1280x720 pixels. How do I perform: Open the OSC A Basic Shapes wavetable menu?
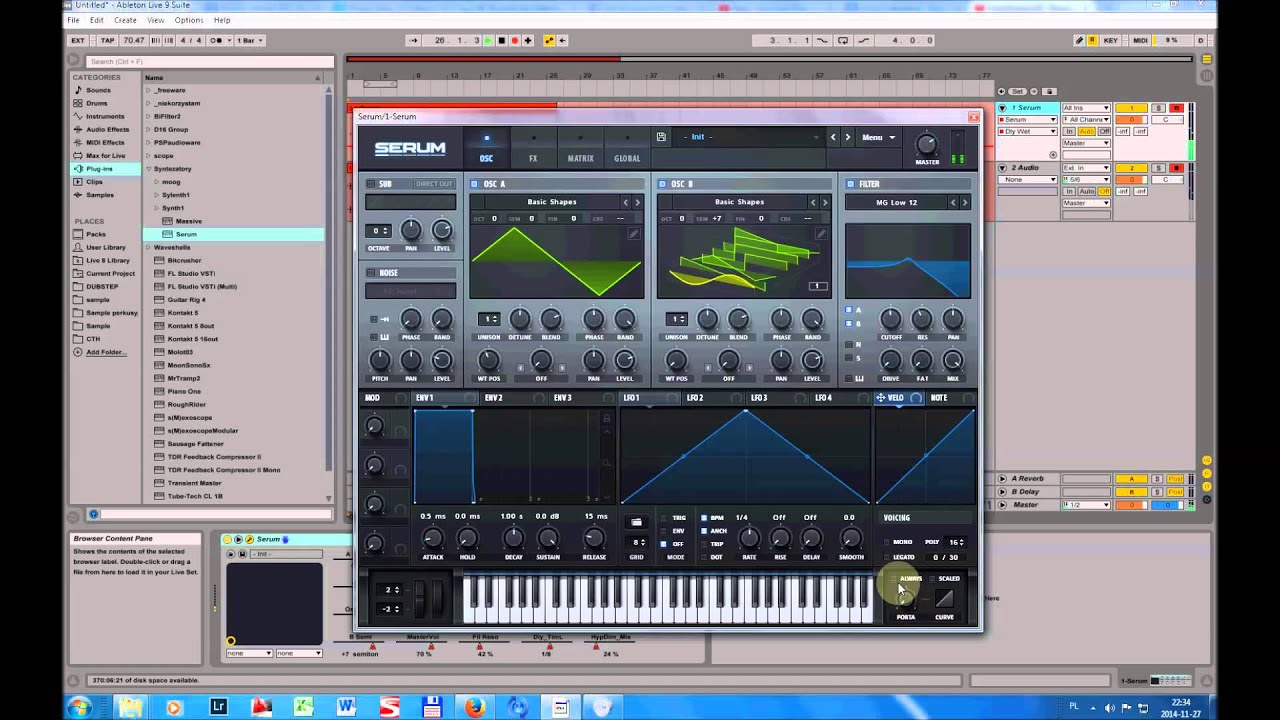click(x=552, y=202)
